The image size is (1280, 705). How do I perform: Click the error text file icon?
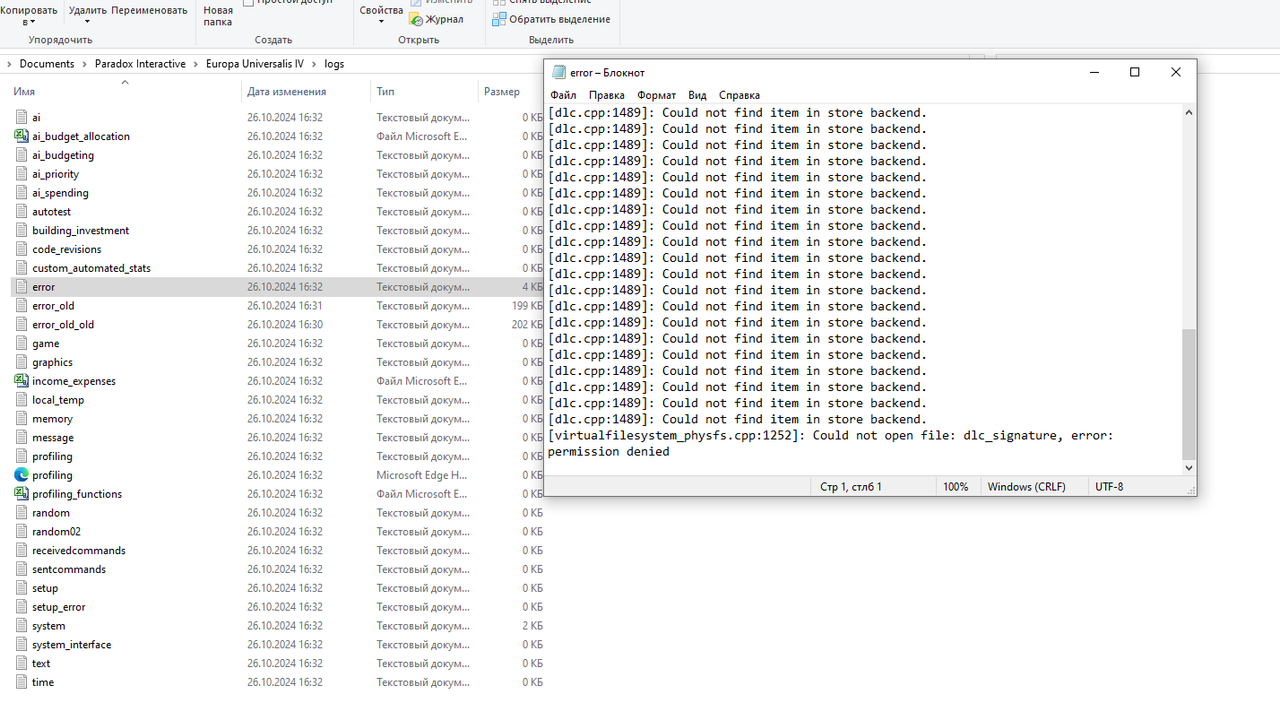[x=22, y=287]
